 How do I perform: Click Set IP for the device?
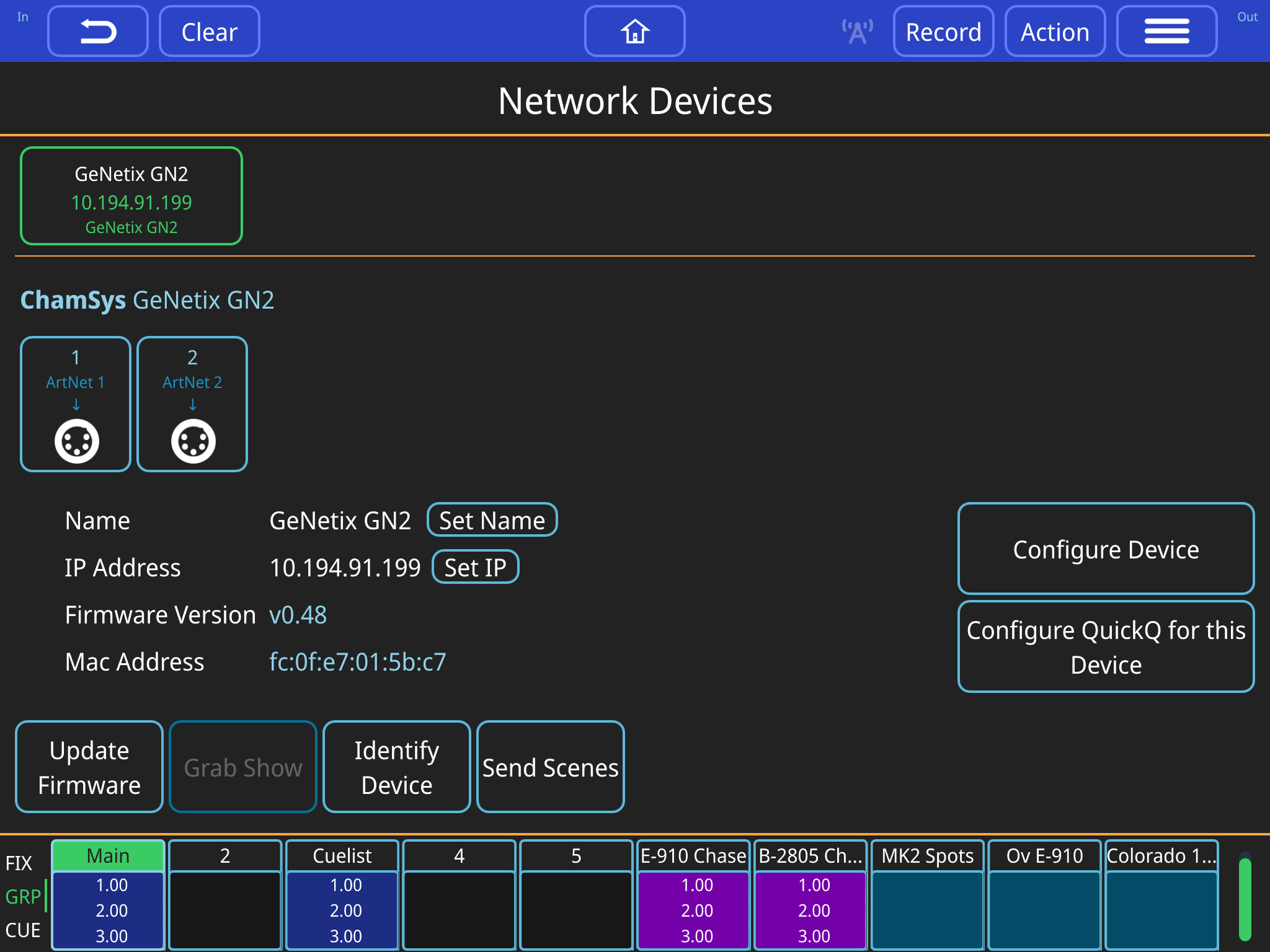[475, 566]
